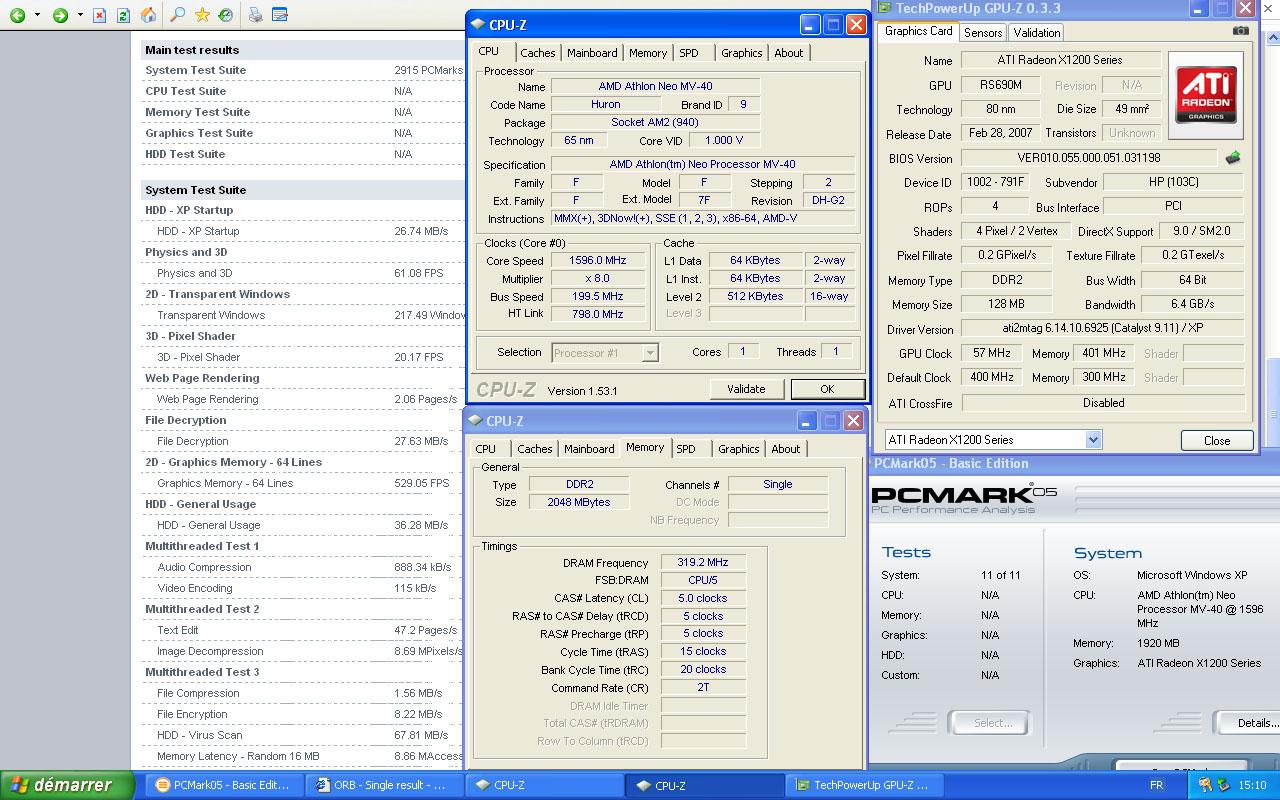Click the browser page vertical scrollbar
This screenshot has height=800, width=1280.
tap(1273, 400)
